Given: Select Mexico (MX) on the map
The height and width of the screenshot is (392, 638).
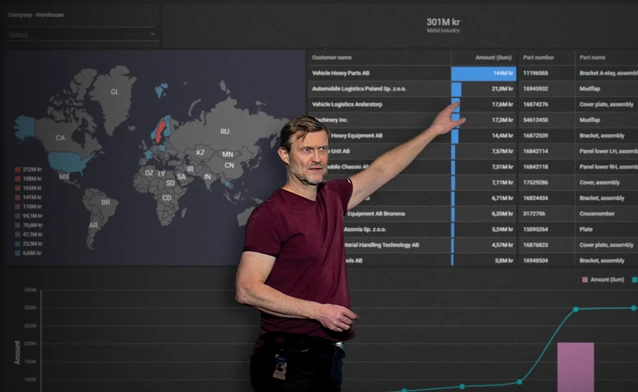Looking at the screenshot, I should 64,177.
